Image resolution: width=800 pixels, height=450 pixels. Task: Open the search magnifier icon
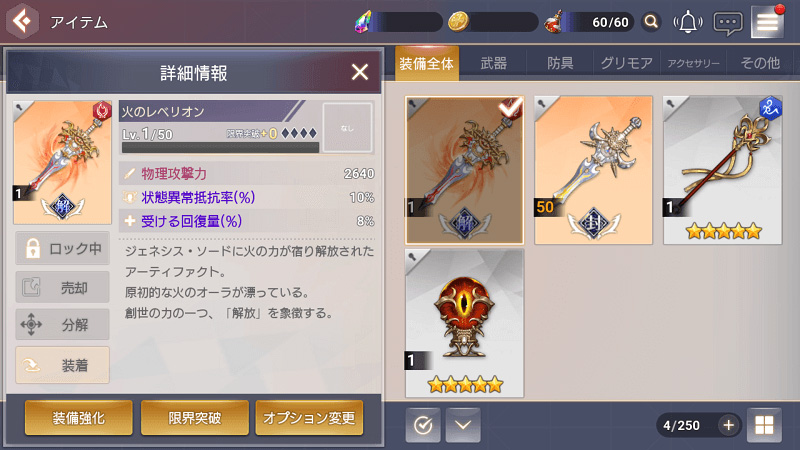point(651,22)
